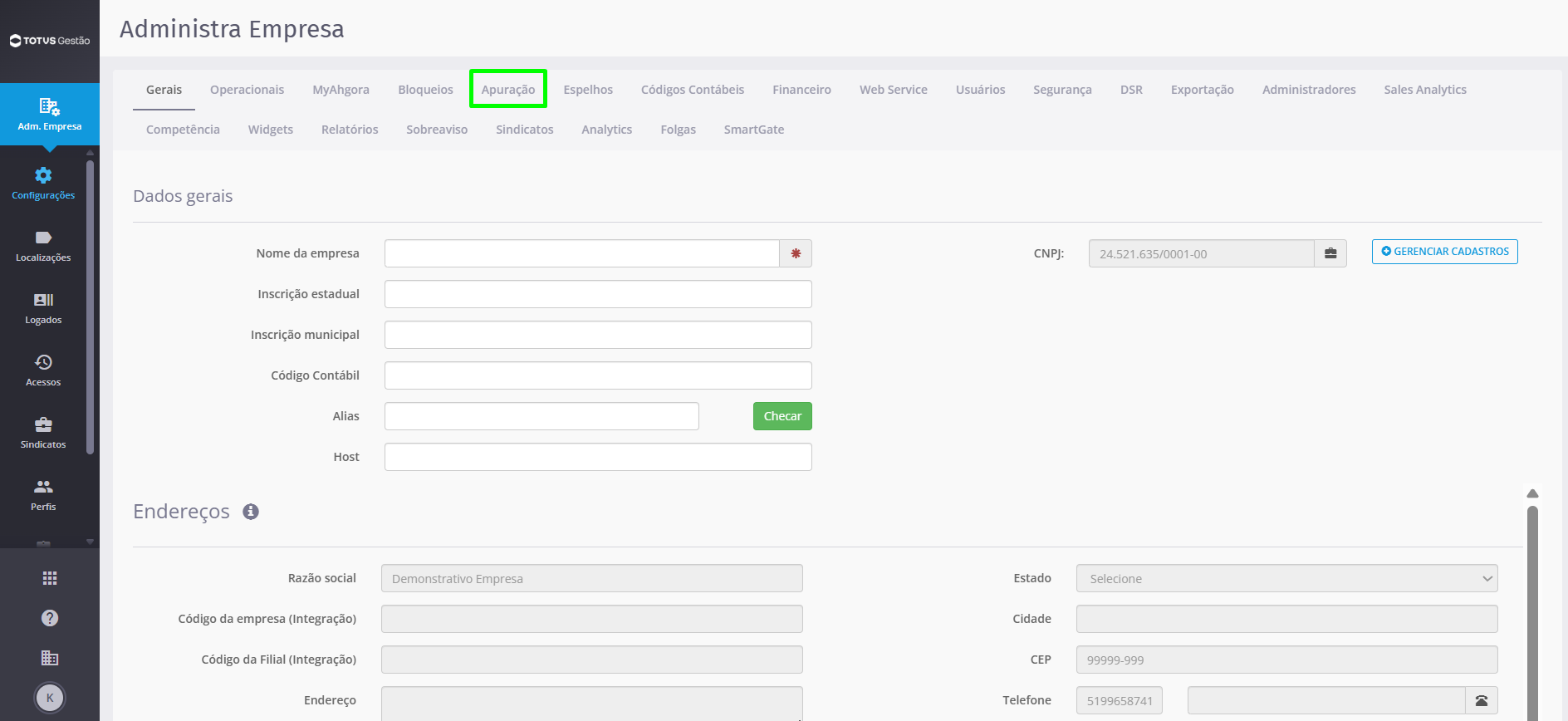
Task: Open the apps grid icon
Action: [50, 578]
